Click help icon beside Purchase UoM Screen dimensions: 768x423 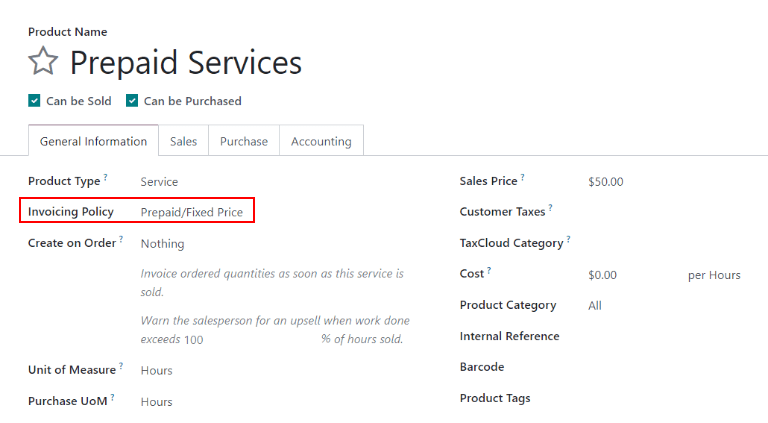pyautogui.click(x=113, y=398)
